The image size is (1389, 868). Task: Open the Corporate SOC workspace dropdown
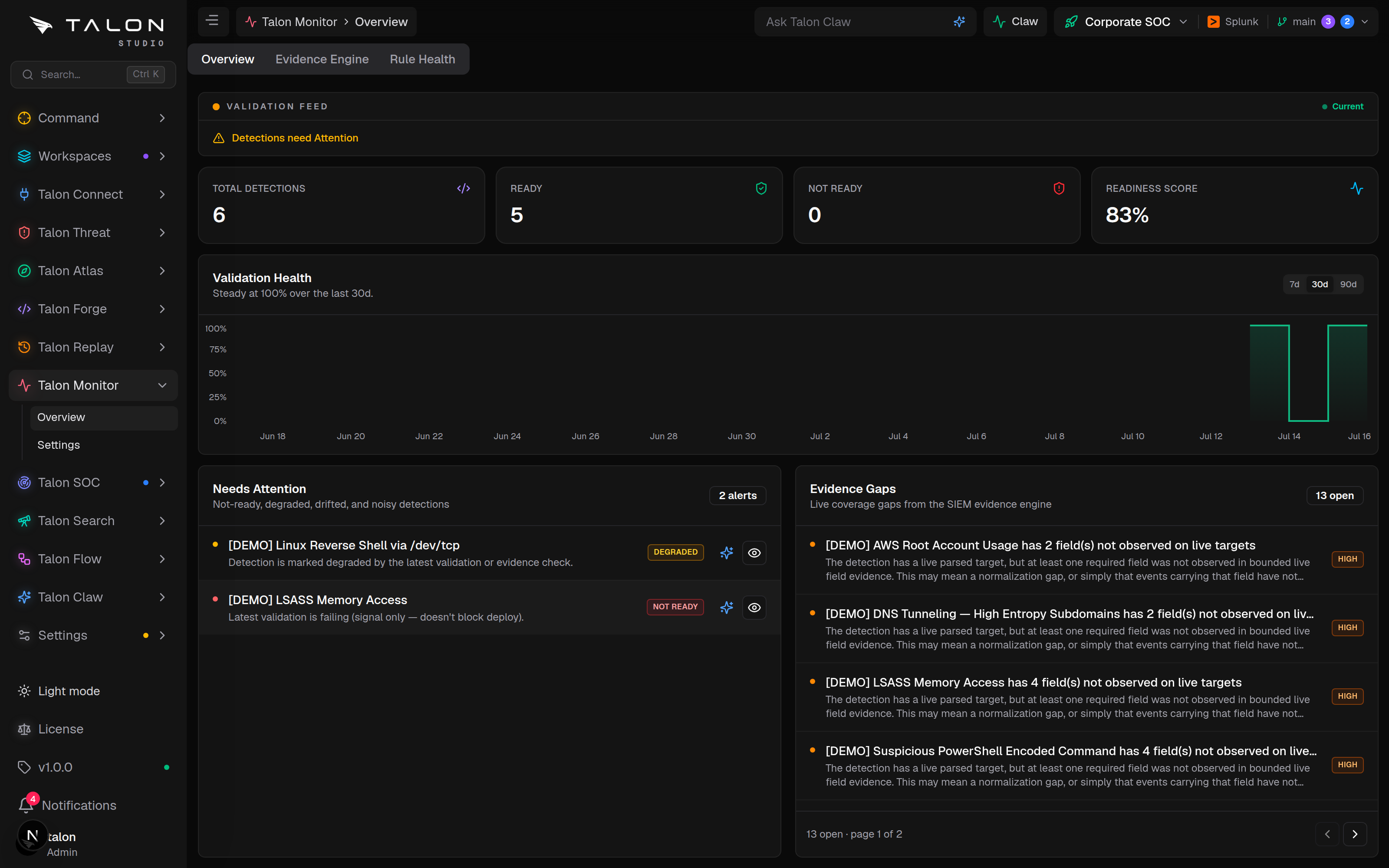coord(1126,22)
